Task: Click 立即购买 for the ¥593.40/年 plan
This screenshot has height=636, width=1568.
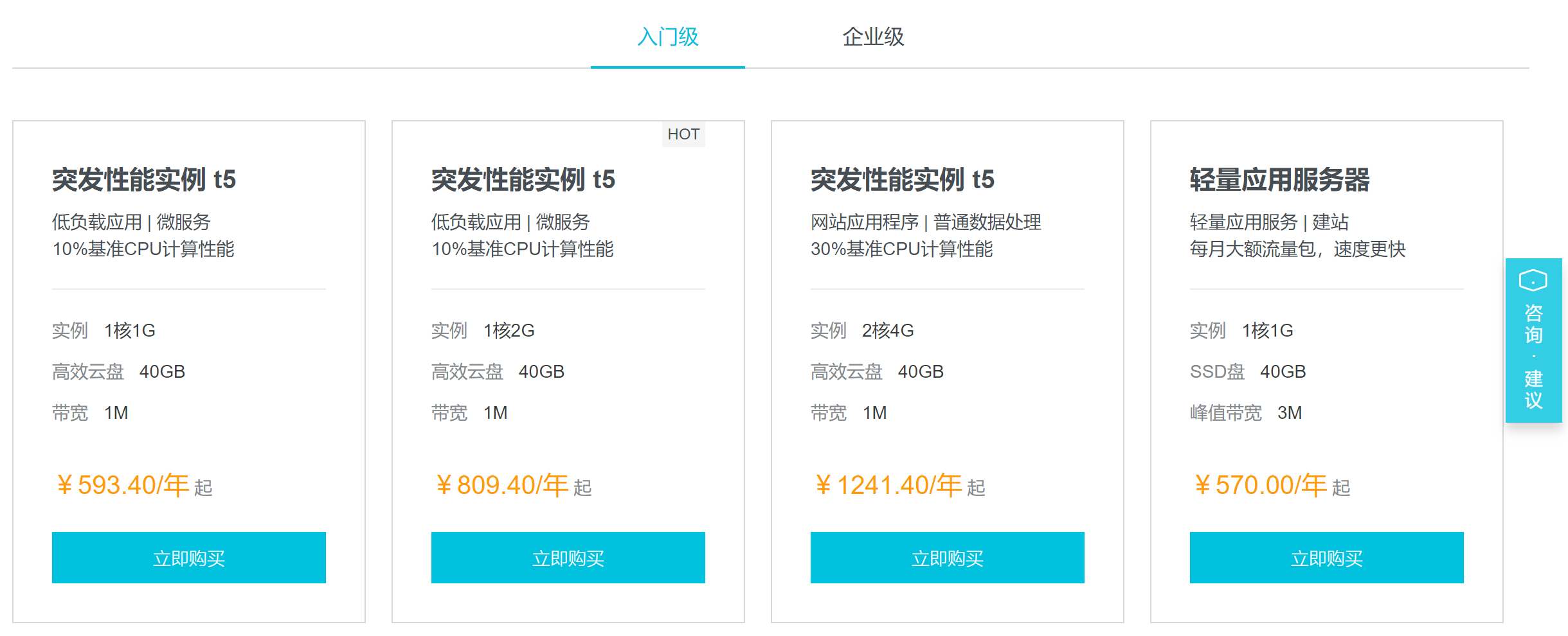Action: pyautogui.click(x=189, y=558)
